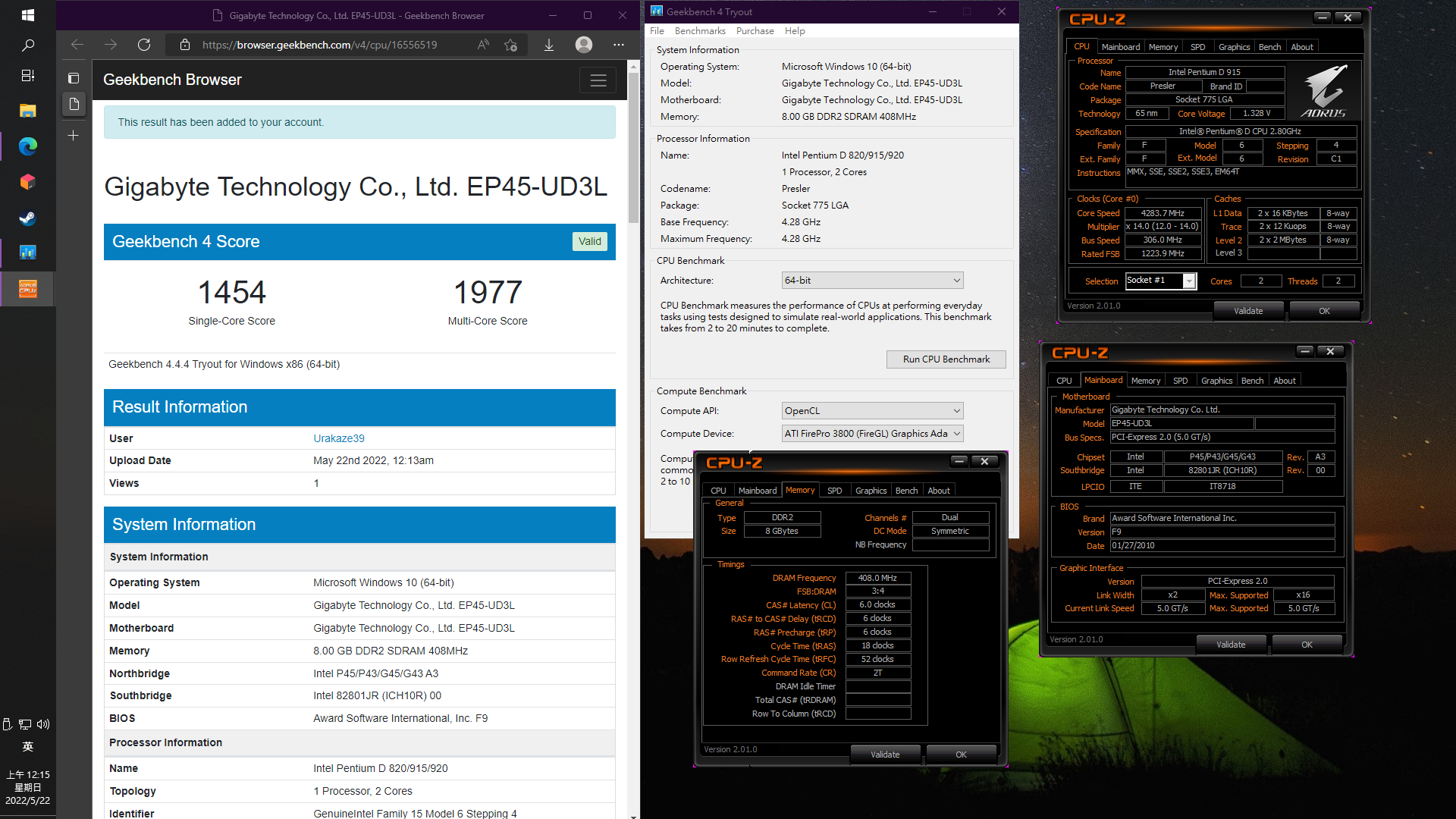Click the browser back arrow
This screenshot has height=819, width=1456.
point(77,45)
